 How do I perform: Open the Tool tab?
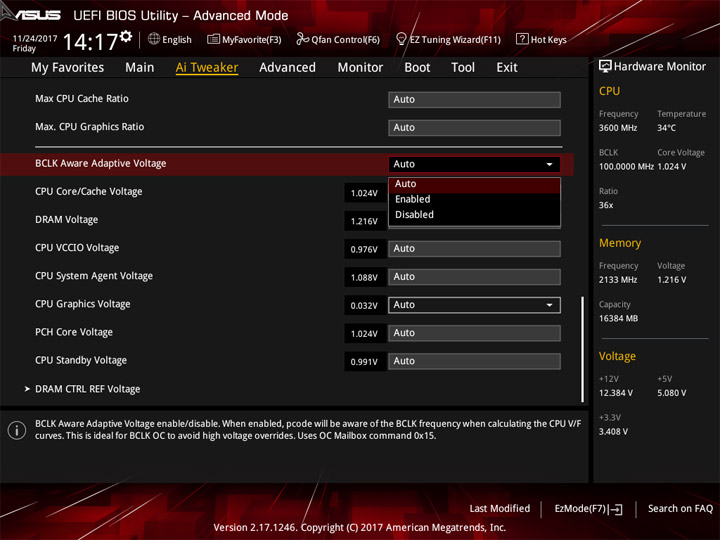point(463,68)
